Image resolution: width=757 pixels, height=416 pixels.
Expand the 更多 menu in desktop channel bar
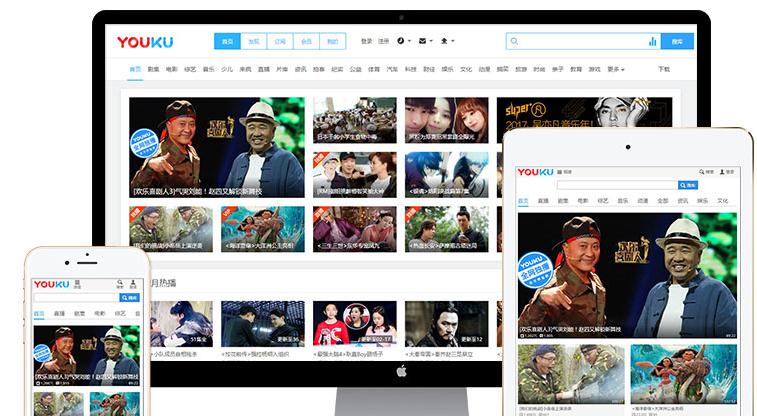tap(616, 69)
